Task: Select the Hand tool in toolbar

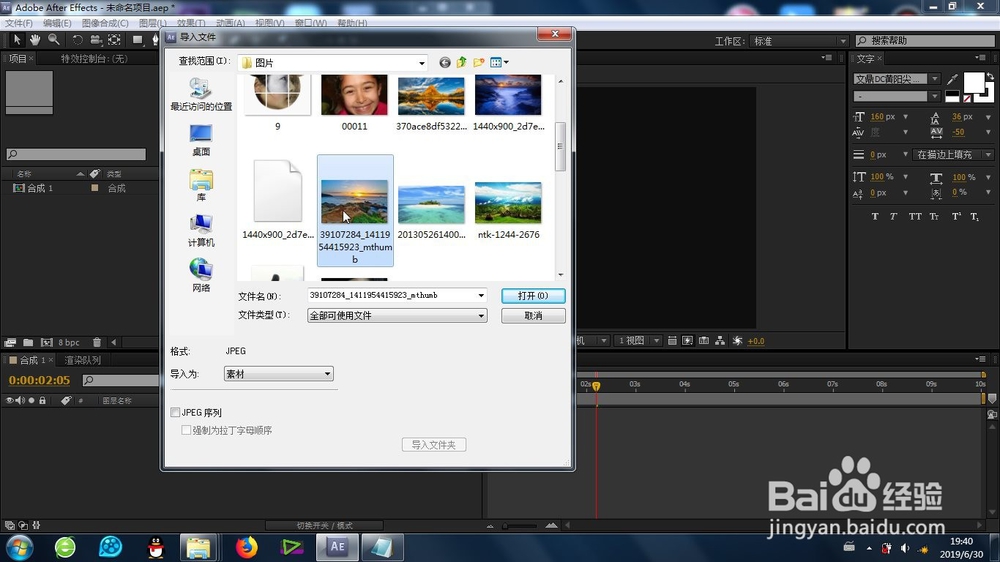Action: (x=34, y=40)
